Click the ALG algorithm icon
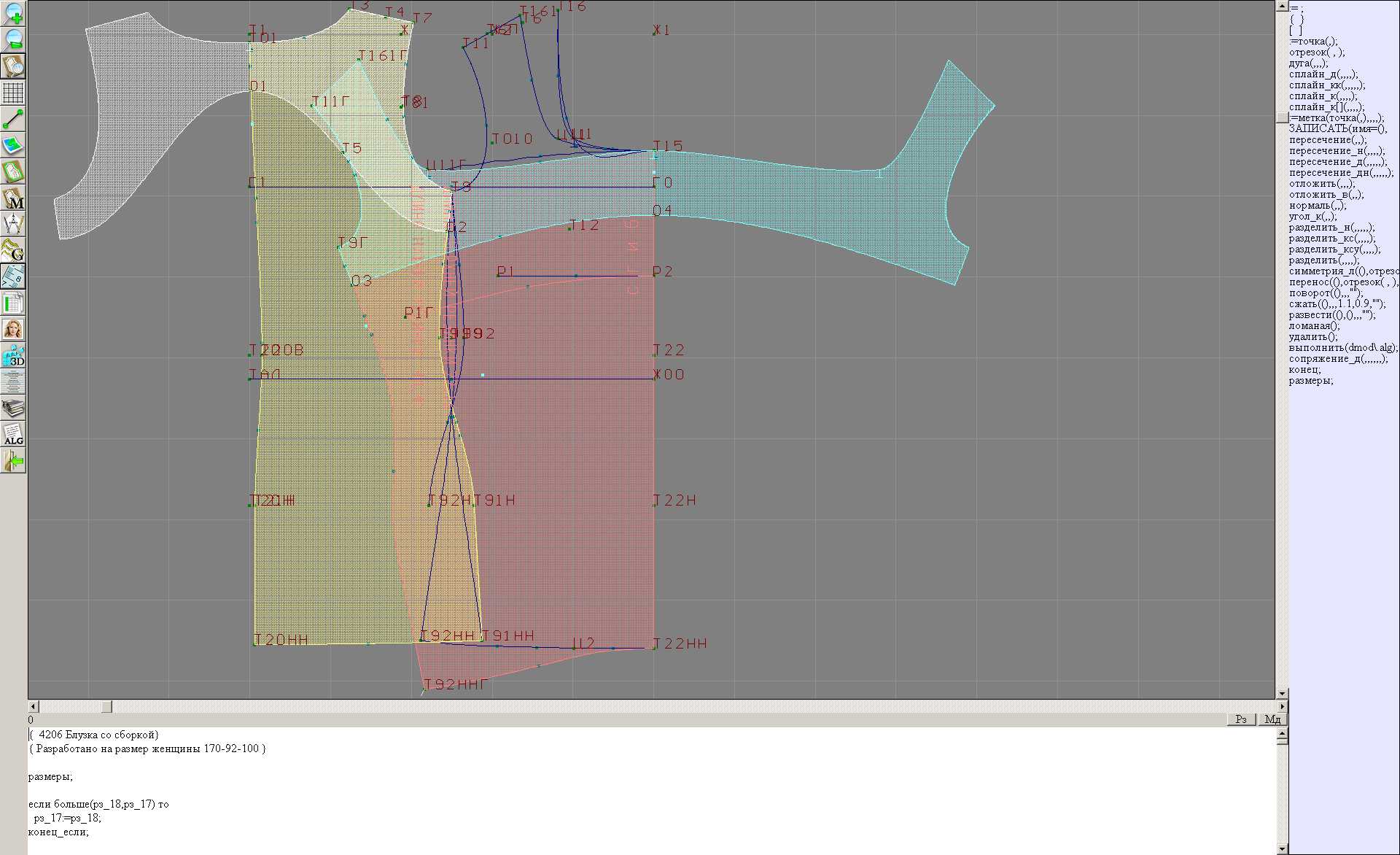The image size is (1400, 855). [x=13, y=434]
